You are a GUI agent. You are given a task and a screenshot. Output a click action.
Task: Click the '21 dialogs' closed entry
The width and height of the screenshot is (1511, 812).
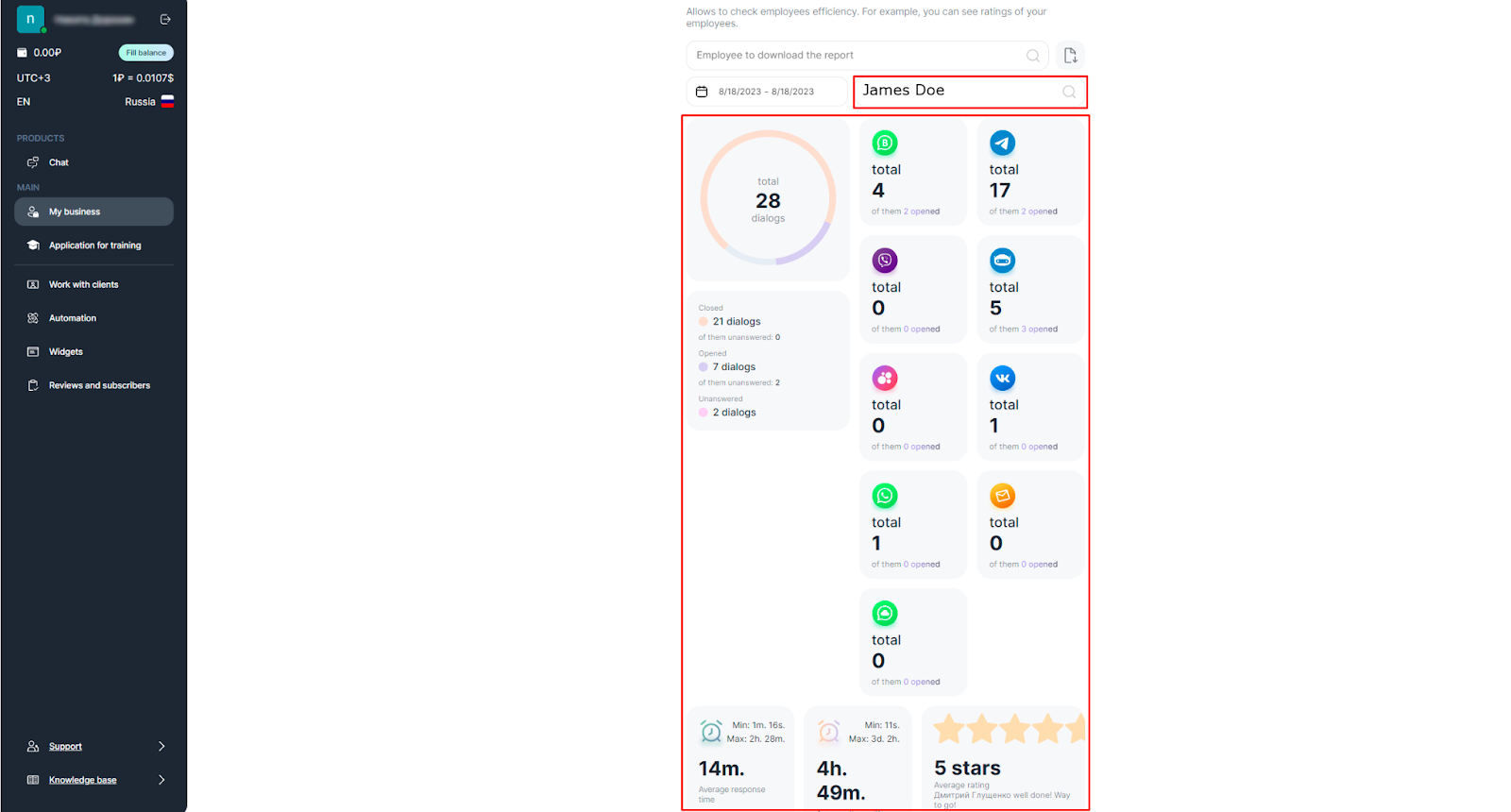(x=737, y=322)
